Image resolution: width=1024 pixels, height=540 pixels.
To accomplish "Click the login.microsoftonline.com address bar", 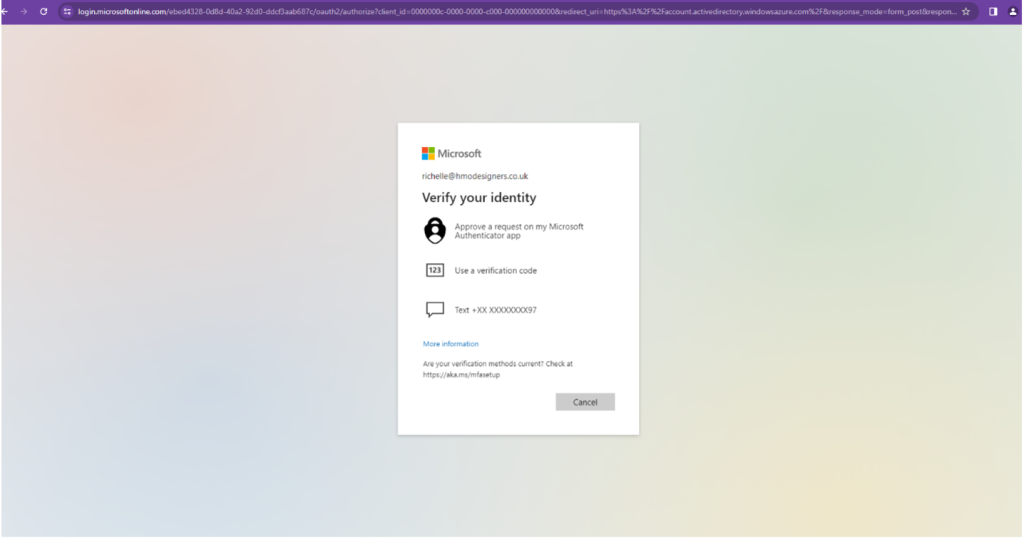I will pyautogui.click(x=500, y=11).
